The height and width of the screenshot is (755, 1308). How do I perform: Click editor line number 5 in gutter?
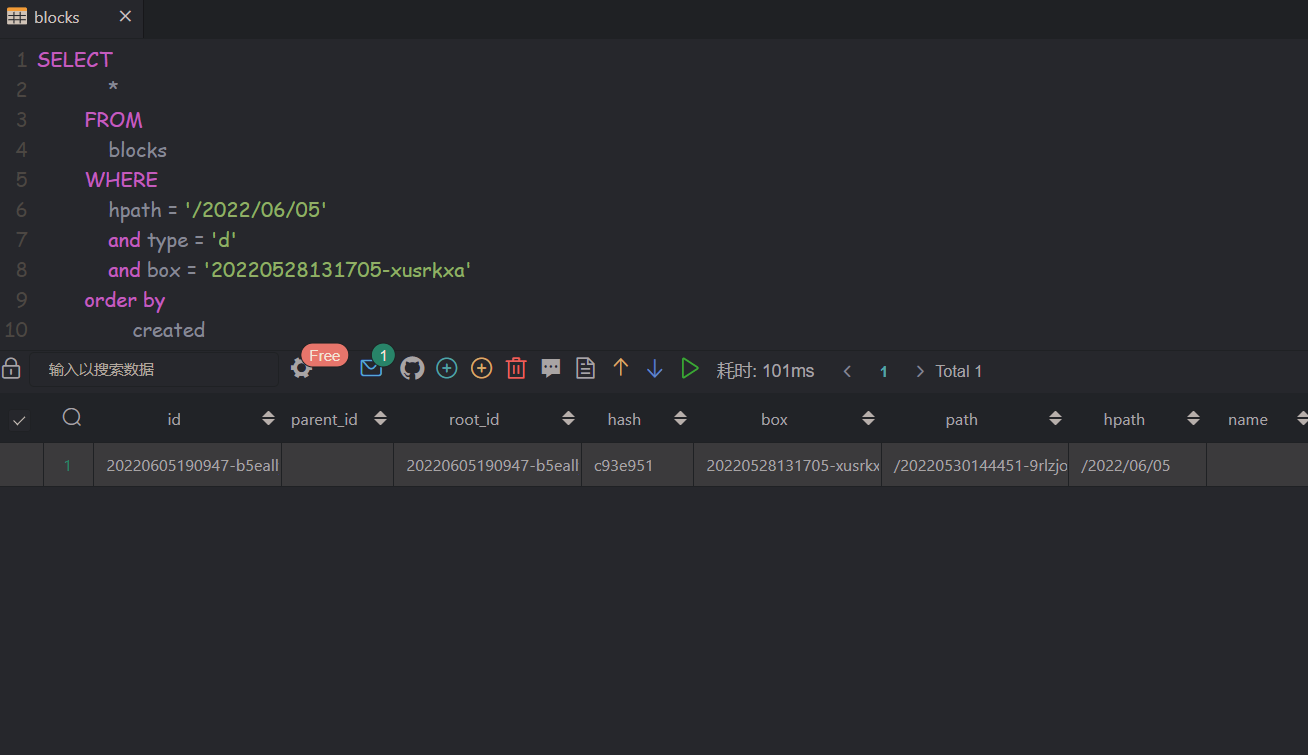pyautogui.click(x=21, y=180)
